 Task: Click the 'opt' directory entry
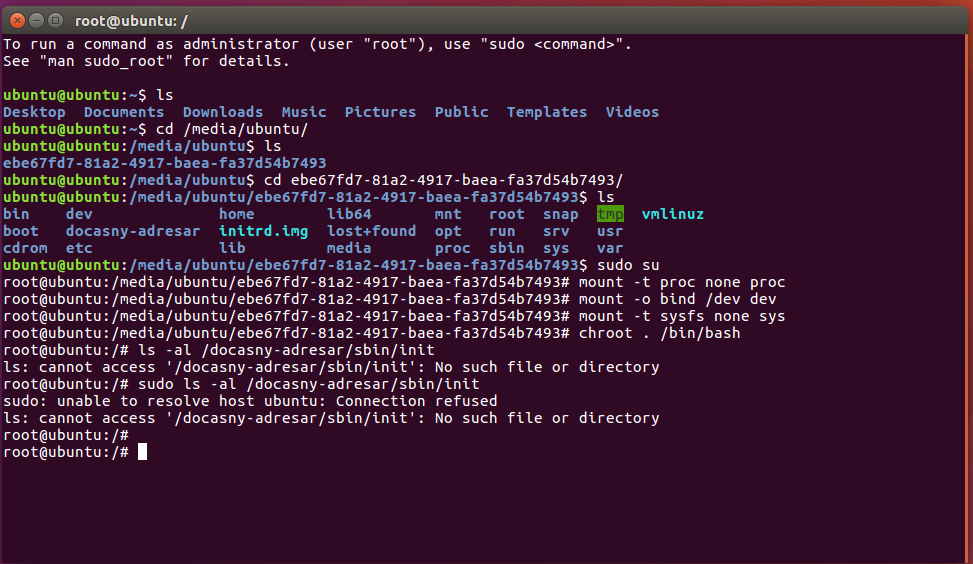(x=448, y=231)
